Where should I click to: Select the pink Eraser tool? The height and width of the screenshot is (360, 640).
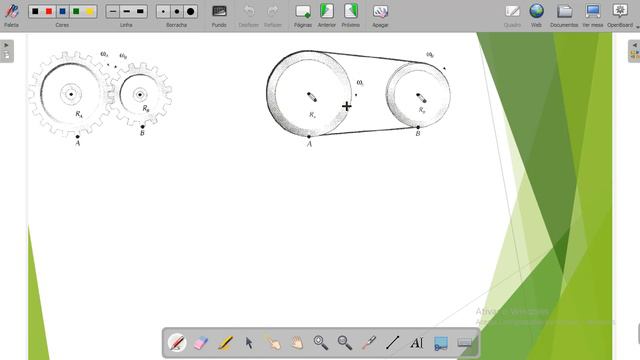(x=201, y=343)
